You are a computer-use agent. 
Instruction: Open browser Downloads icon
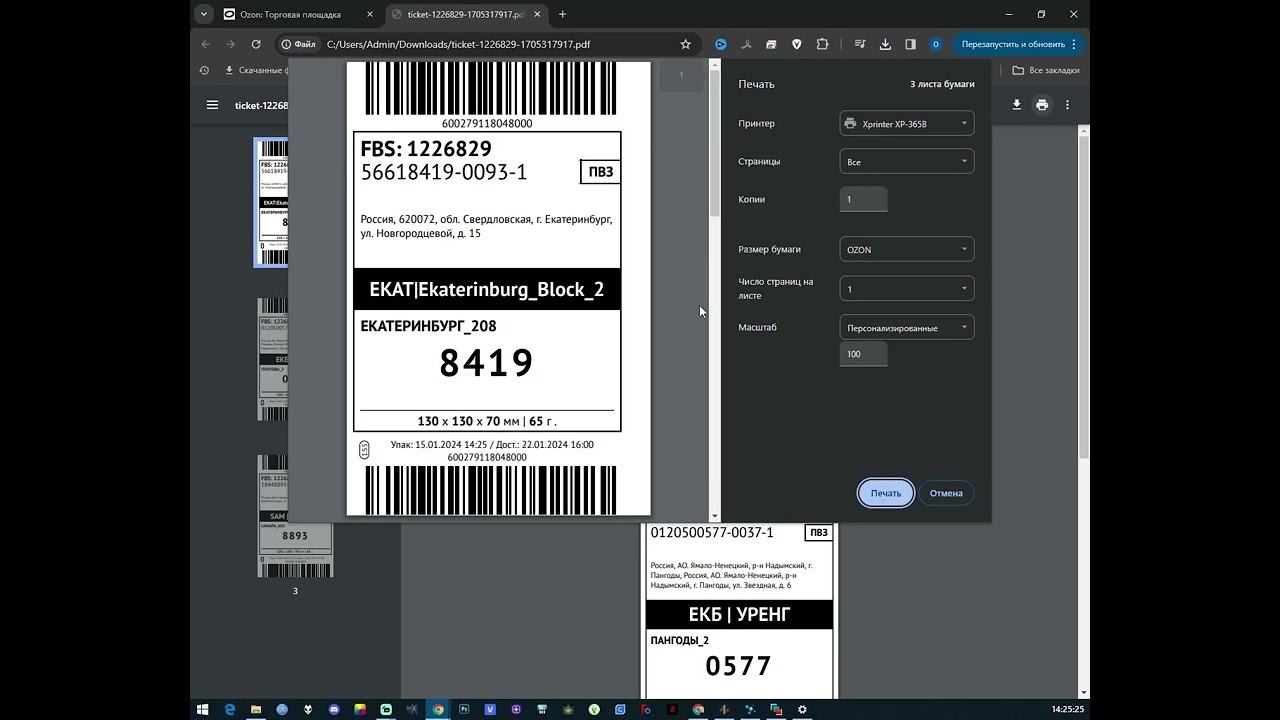pos(885,44)
